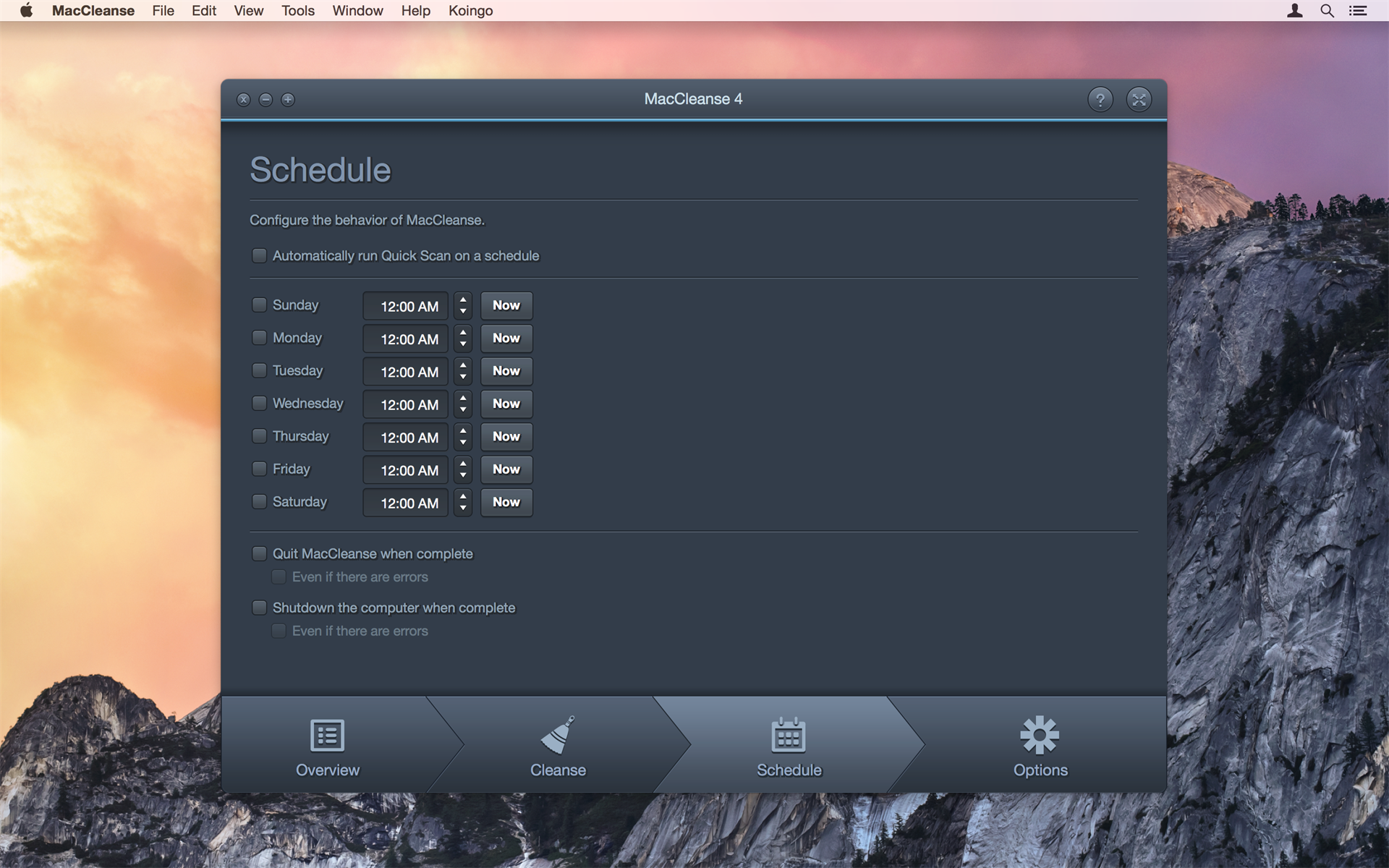Open the Edit menu
Screen dimensions: 1389x868
204,10
